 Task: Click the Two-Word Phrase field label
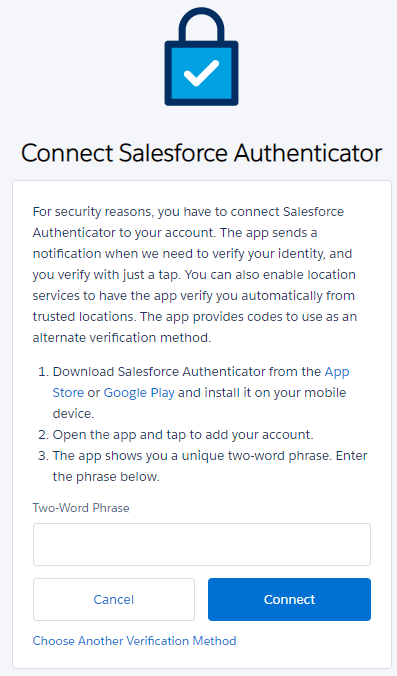tap(81, 508)
